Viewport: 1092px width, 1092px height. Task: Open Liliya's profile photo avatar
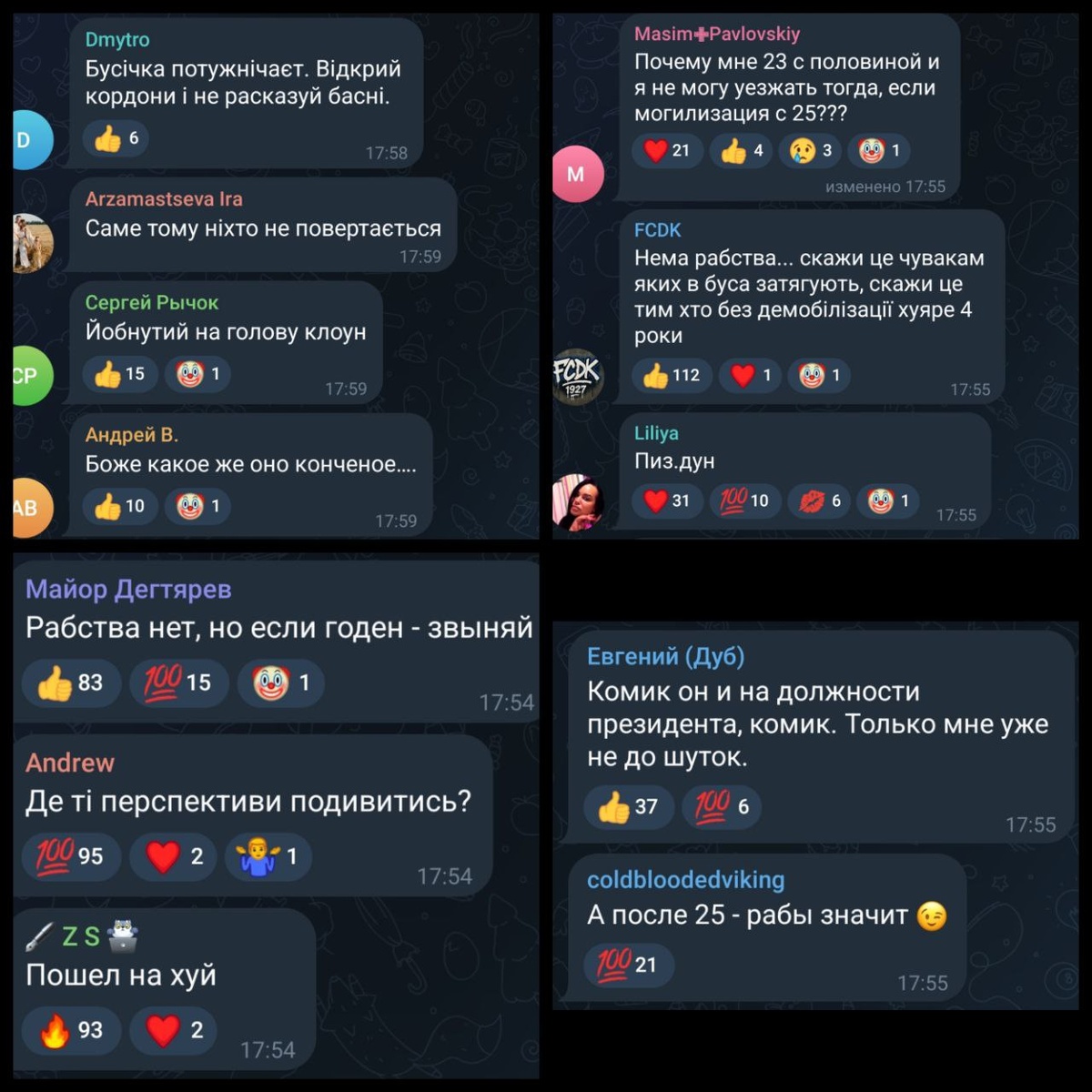577,501
